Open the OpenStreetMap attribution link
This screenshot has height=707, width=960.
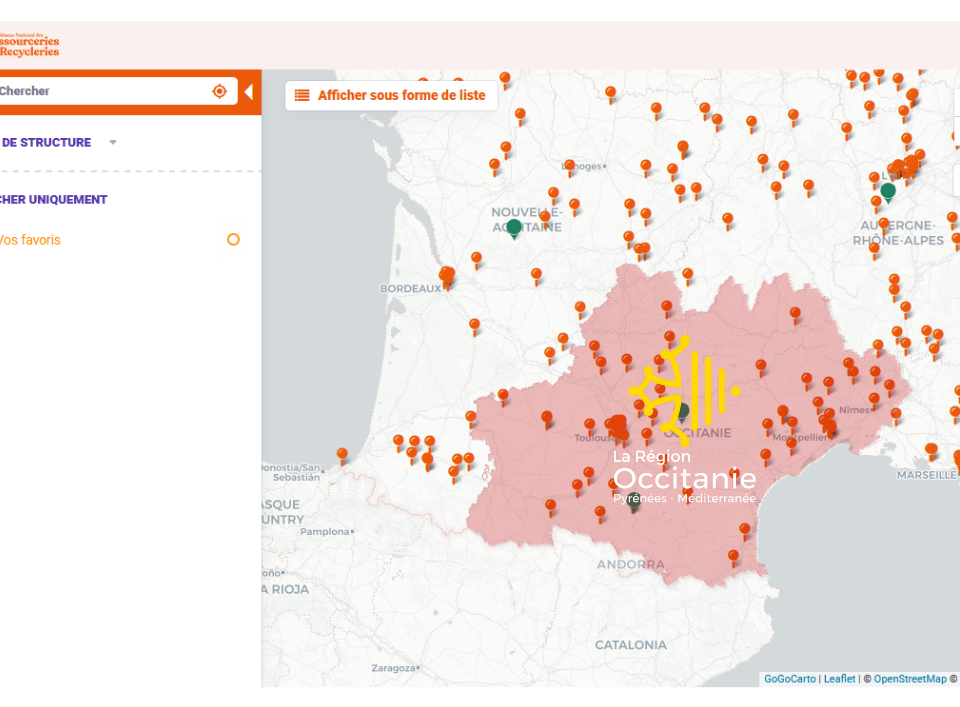click(909, 679)
